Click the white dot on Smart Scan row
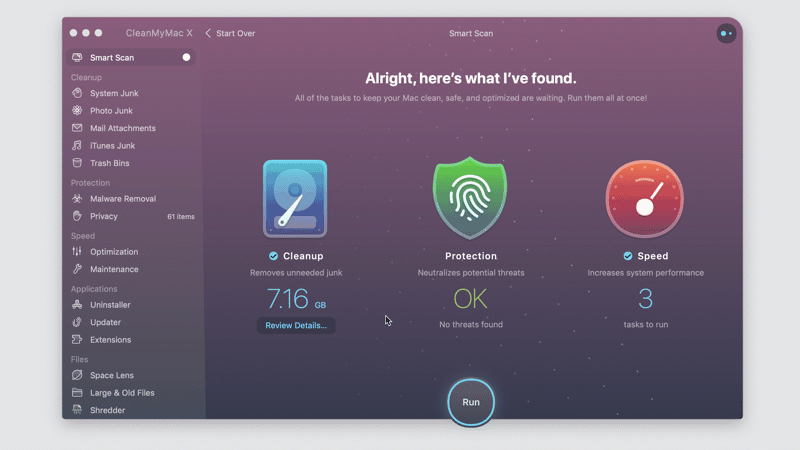 186,58
